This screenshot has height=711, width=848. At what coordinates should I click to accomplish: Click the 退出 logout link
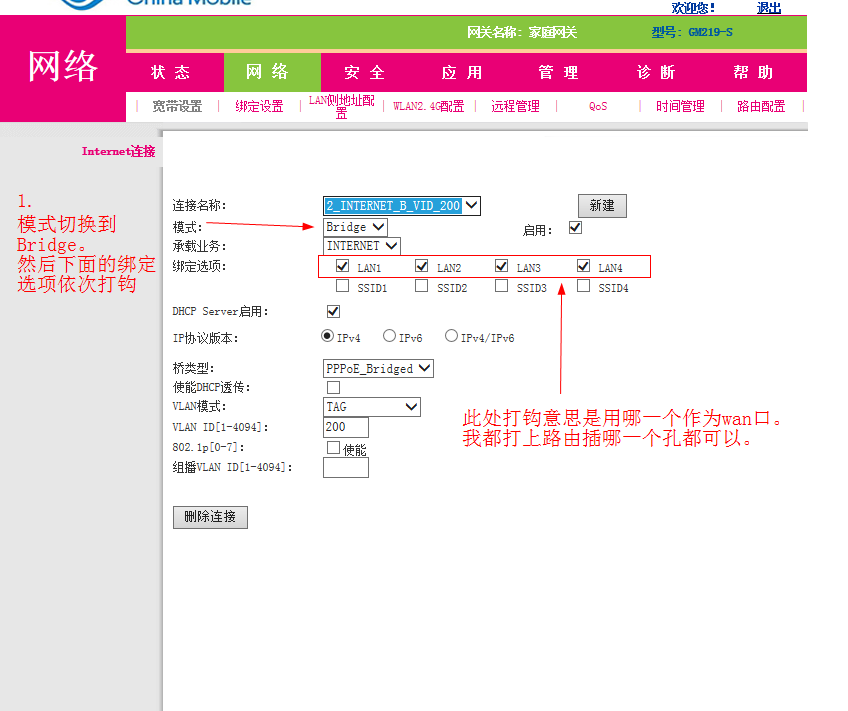(768, 8)
